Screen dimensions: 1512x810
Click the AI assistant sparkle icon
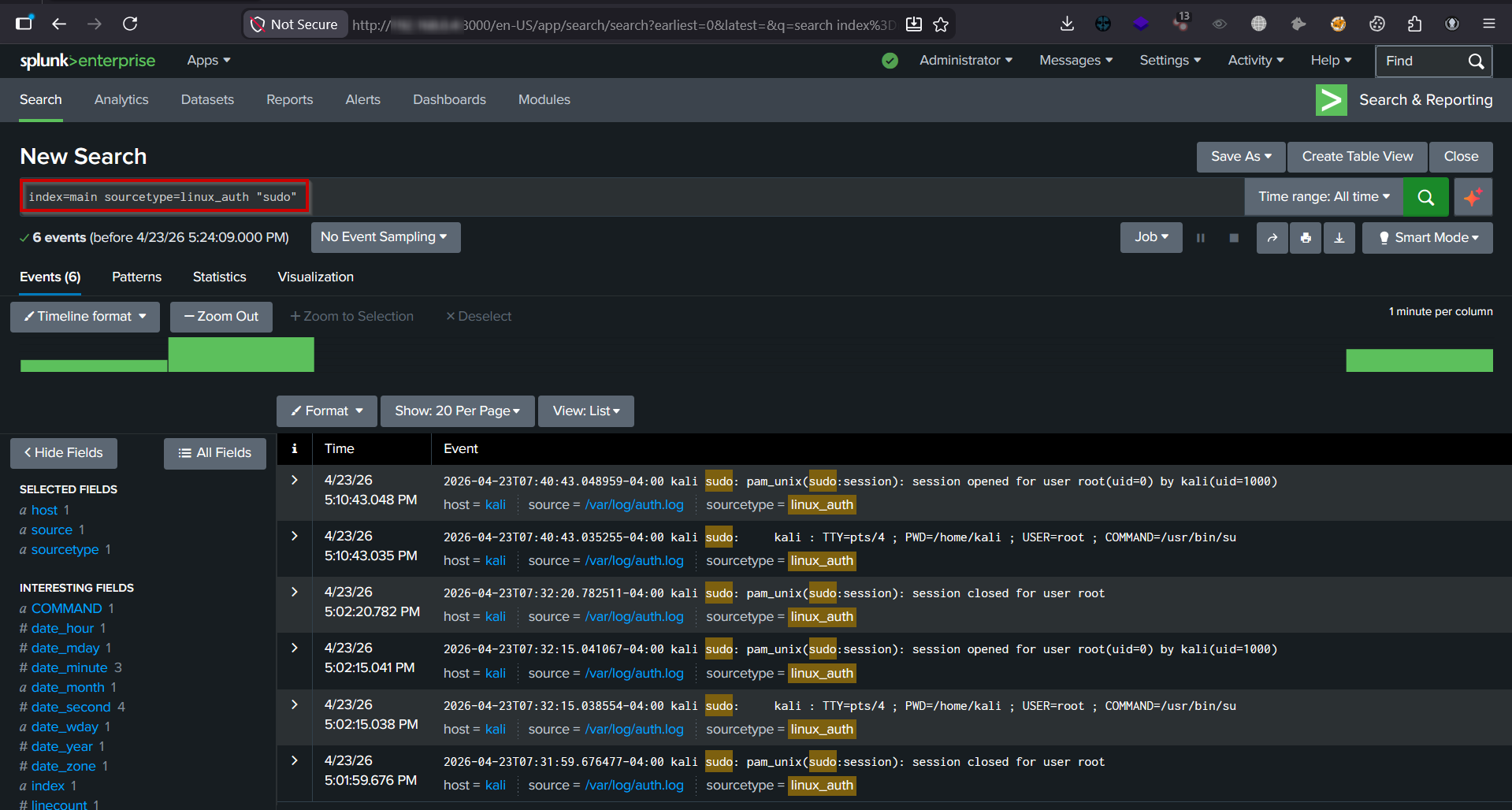coord(1473,197)
